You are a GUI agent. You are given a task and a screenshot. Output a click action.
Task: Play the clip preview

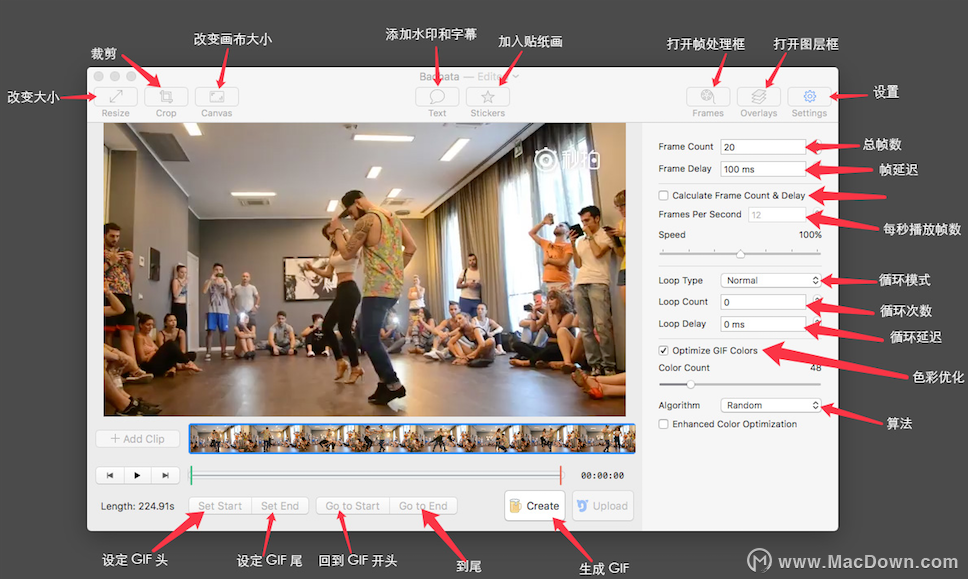tap(137, 475)
